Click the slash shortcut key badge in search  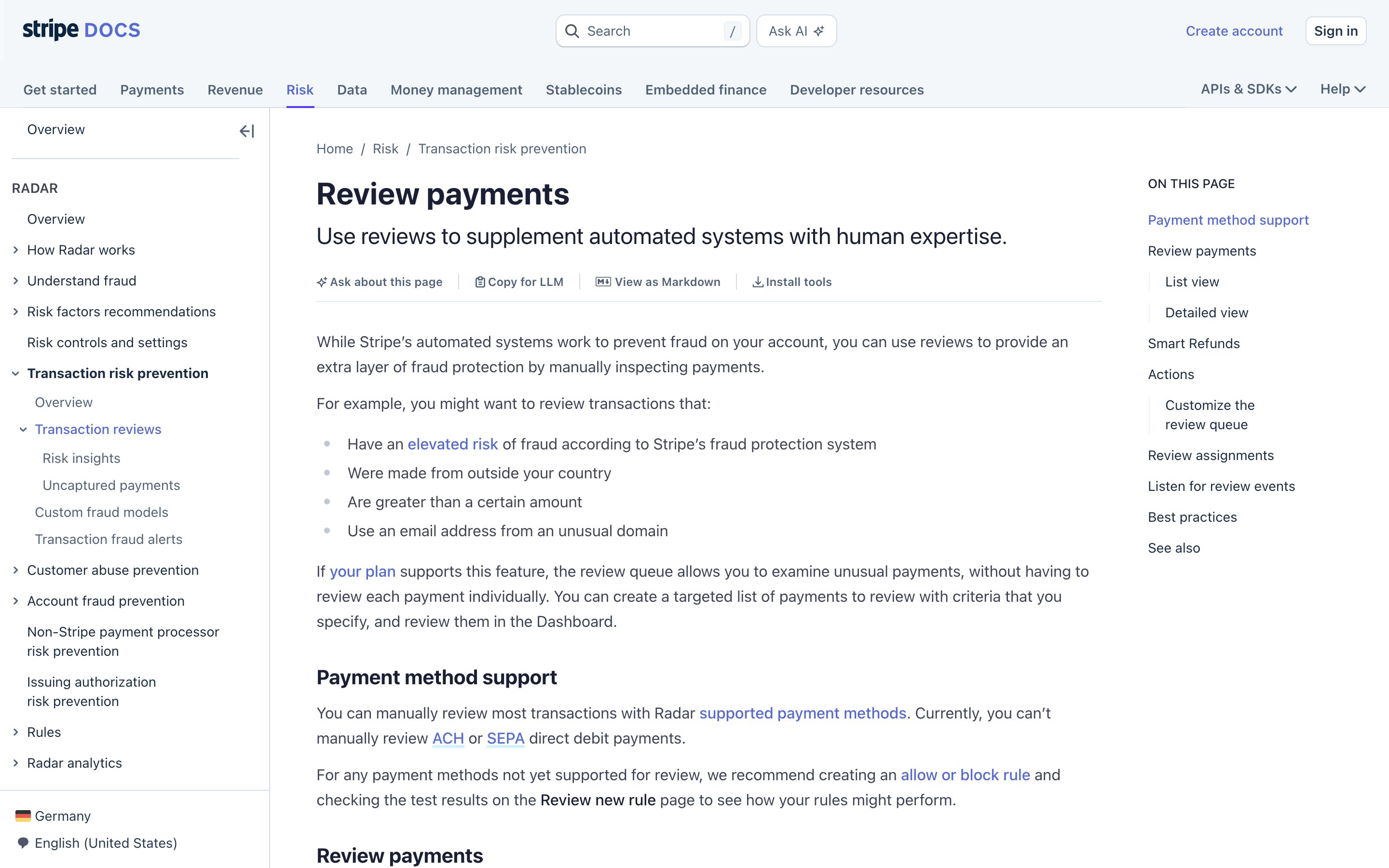pos(733,31)
